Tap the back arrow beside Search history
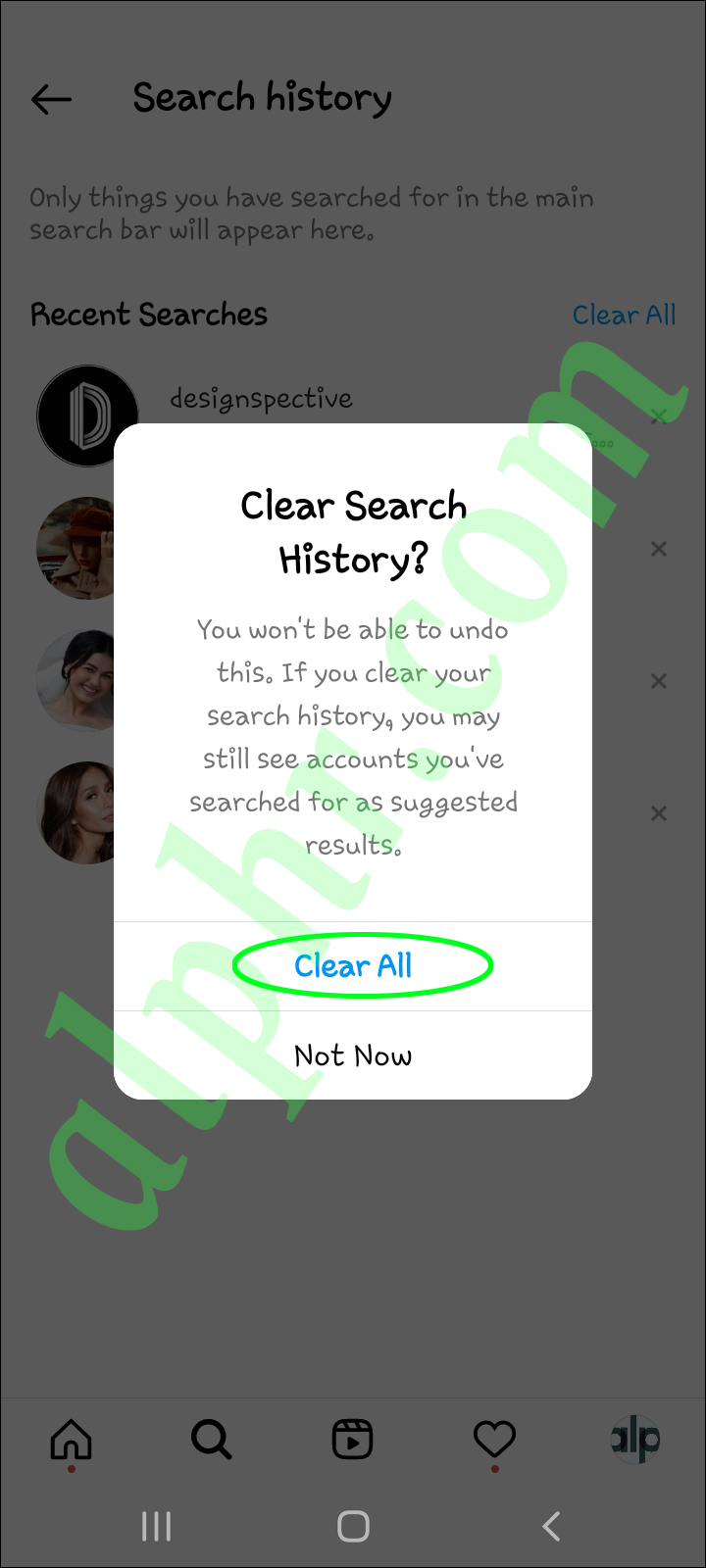 pyautogui.click(x=51, y=99)
